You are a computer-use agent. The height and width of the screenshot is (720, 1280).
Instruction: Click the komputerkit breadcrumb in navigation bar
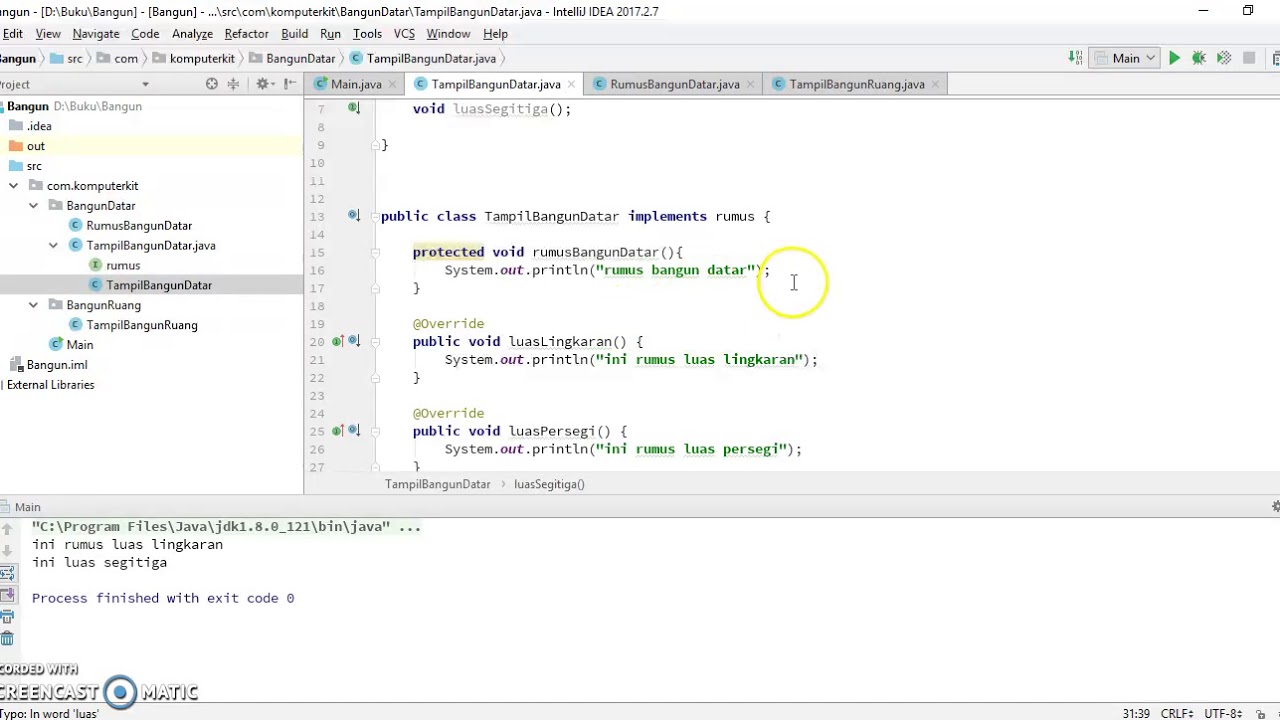[193, 58]
